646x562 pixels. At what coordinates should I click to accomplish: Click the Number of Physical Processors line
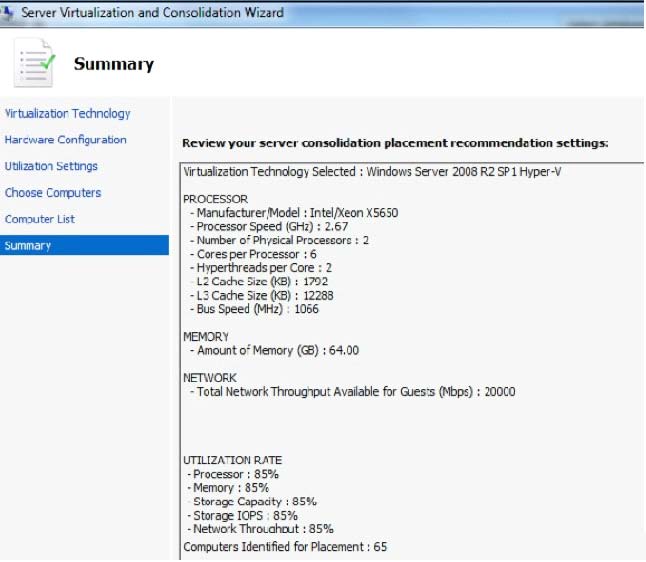(x=279, y=240)
